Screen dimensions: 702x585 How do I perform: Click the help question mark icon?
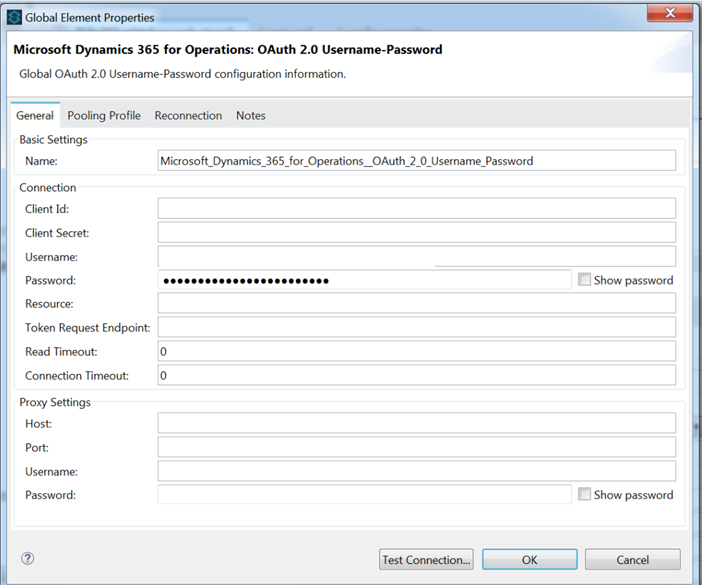(28, 559)
